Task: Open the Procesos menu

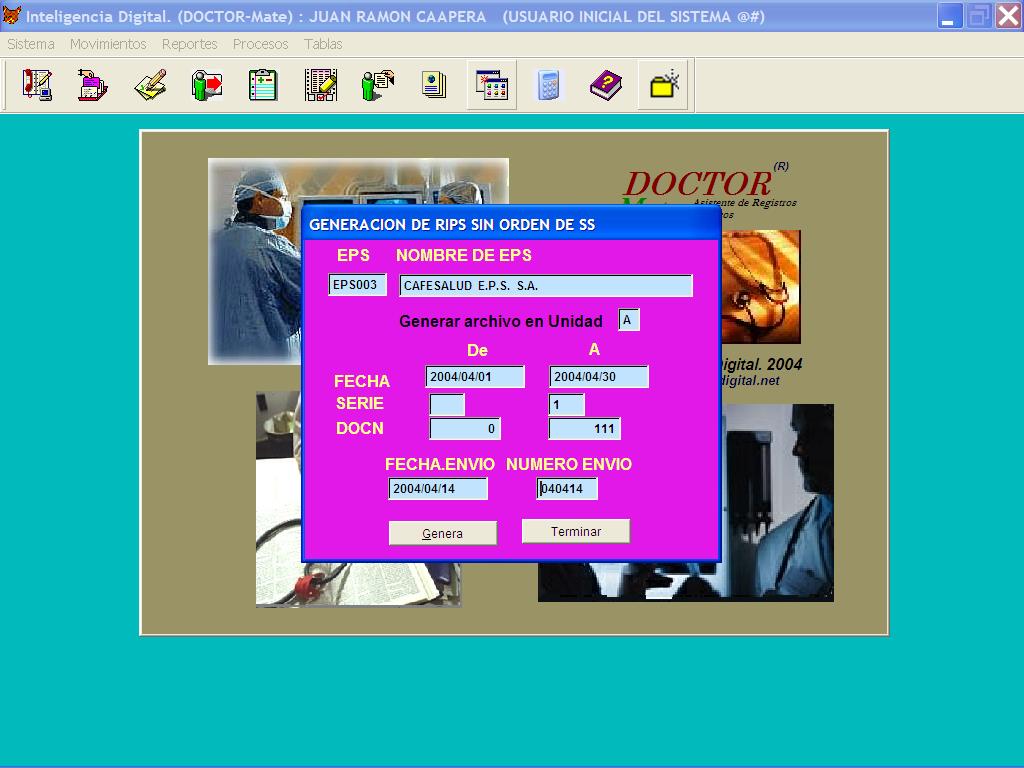Action: [x=261, y=44]
